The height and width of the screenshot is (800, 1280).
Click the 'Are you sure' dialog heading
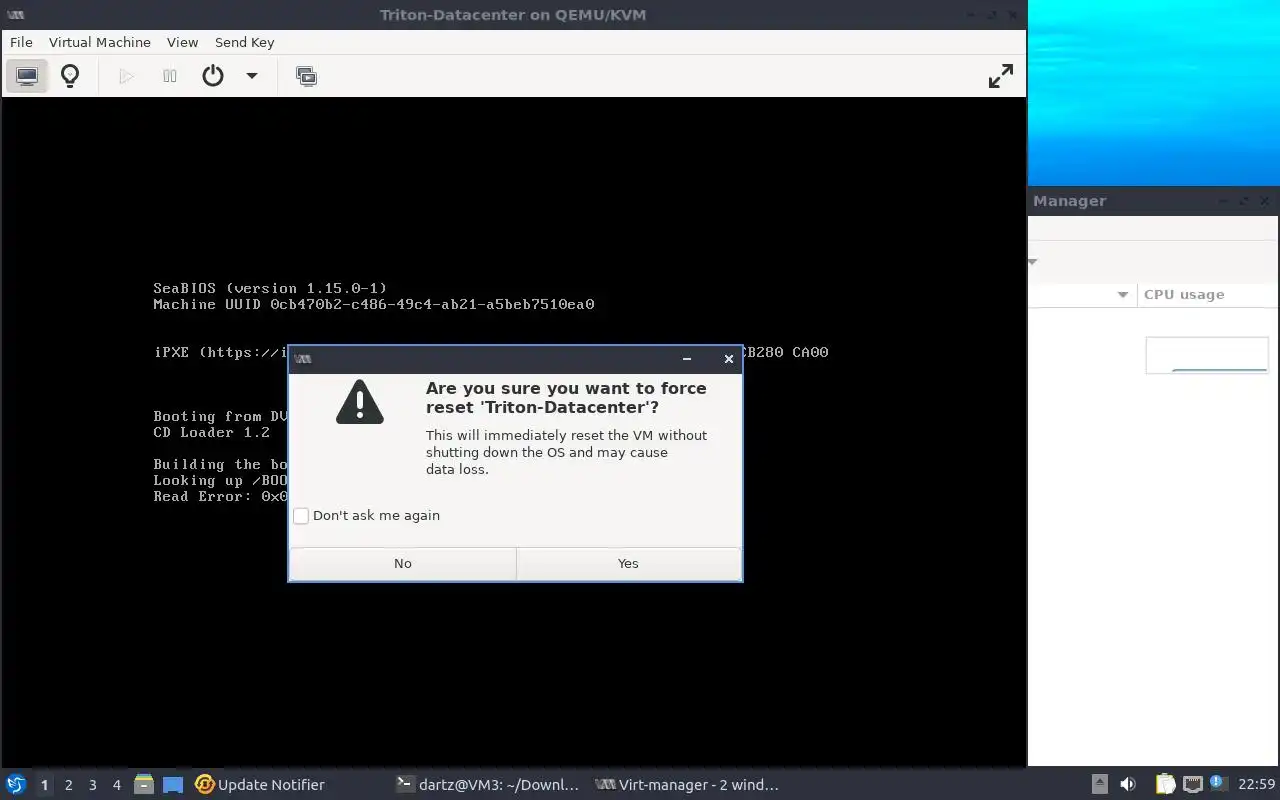coord(566,398)
